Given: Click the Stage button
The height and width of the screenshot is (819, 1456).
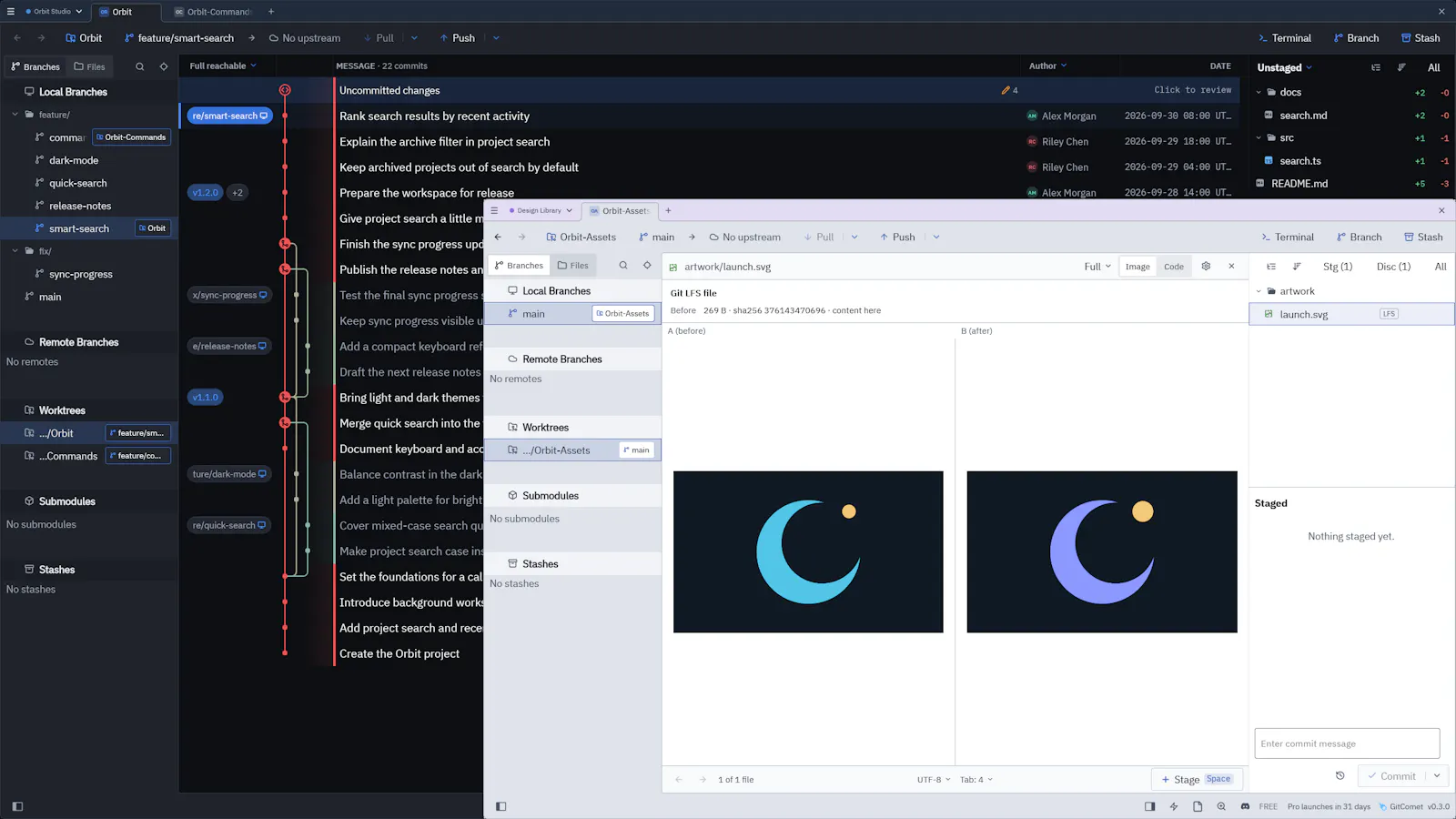Looking at the screenshot, I should 1197,779.
